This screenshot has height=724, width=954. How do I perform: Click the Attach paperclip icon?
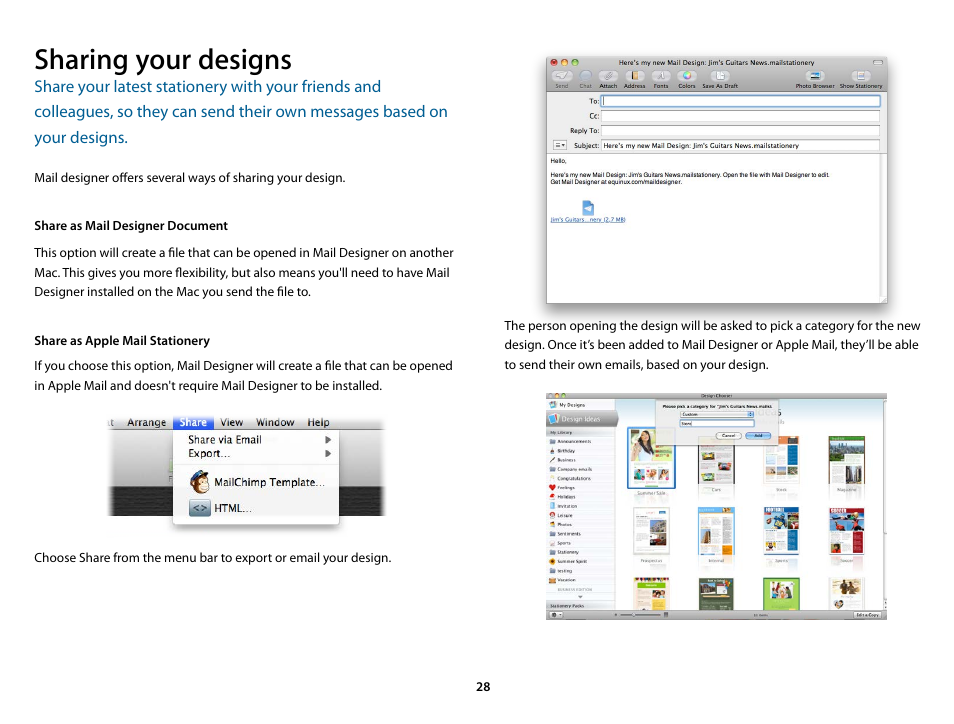608,76
